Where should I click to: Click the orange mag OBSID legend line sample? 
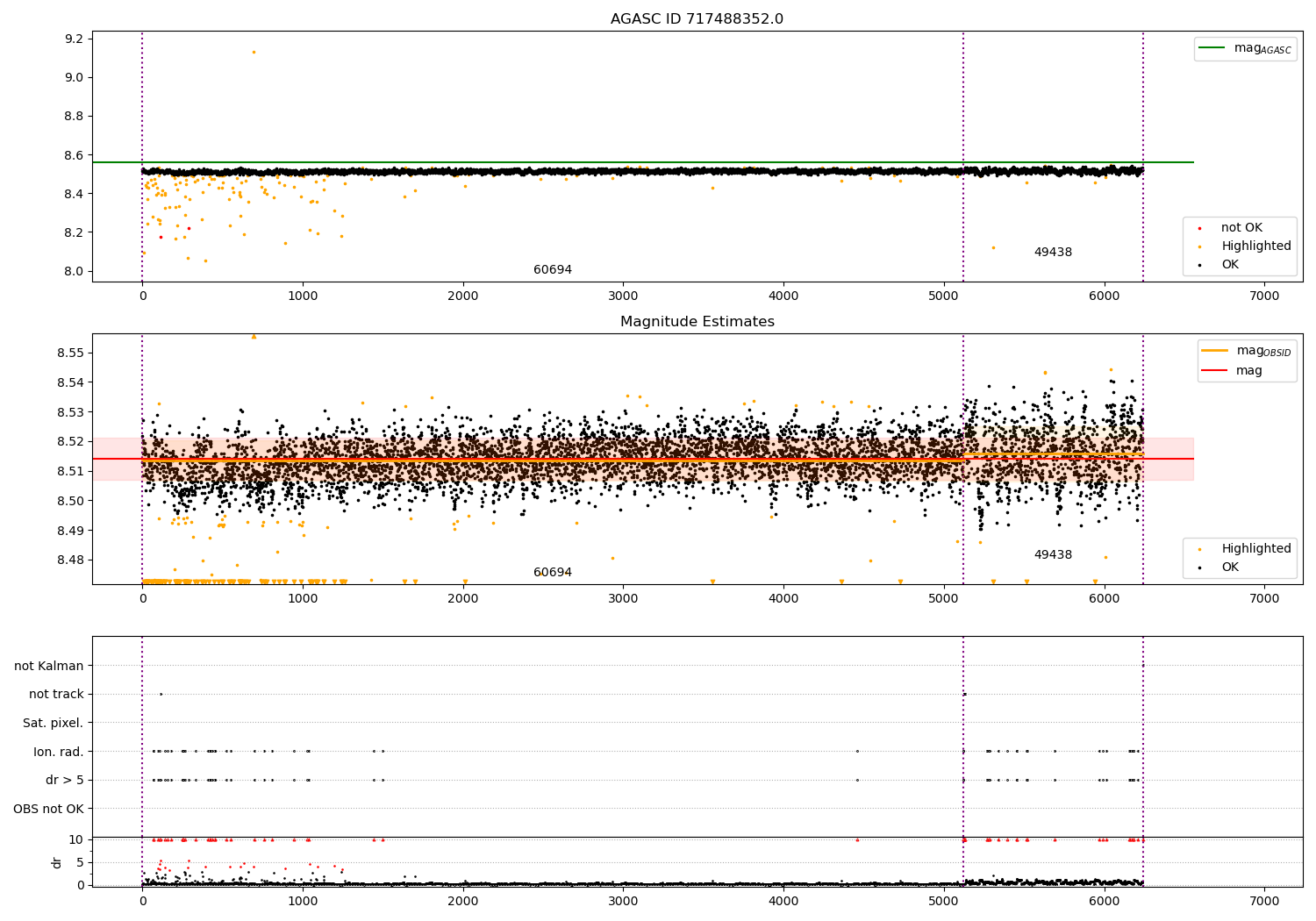click(x=1215, y=351)
